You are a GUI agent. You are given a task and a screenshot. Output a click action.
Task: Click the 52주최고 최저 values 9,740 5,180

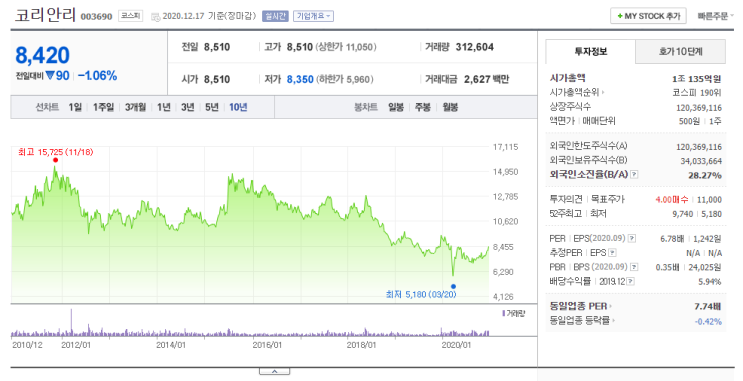697,214
